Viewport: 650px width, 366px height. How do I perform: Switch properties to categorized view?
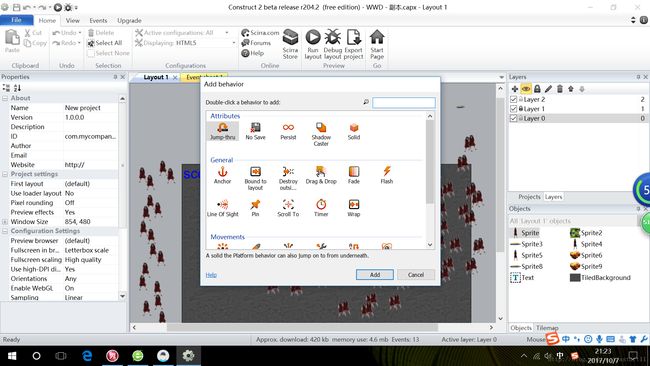[6, 88]
